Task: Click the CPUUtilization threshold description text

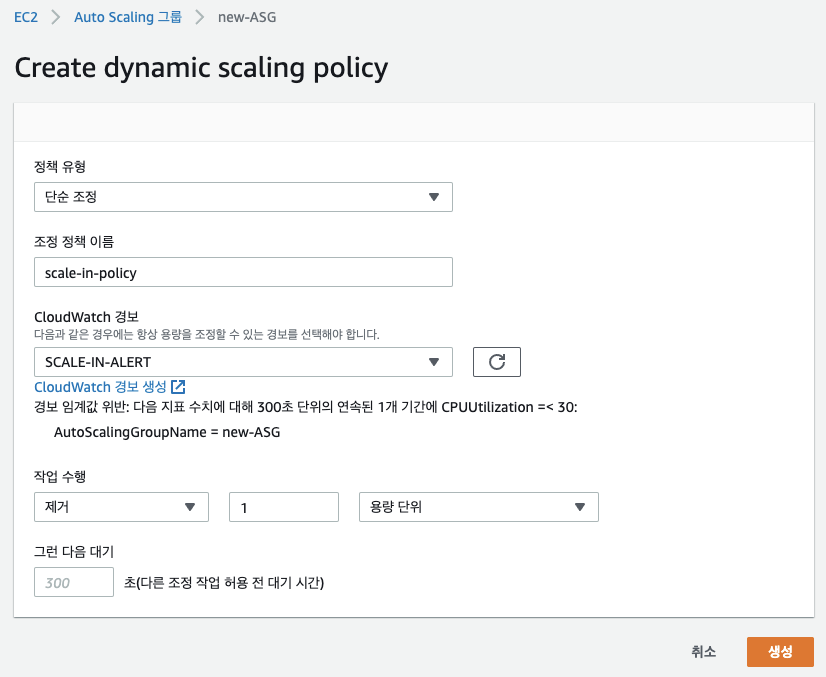Action: [x=306, y=407]
